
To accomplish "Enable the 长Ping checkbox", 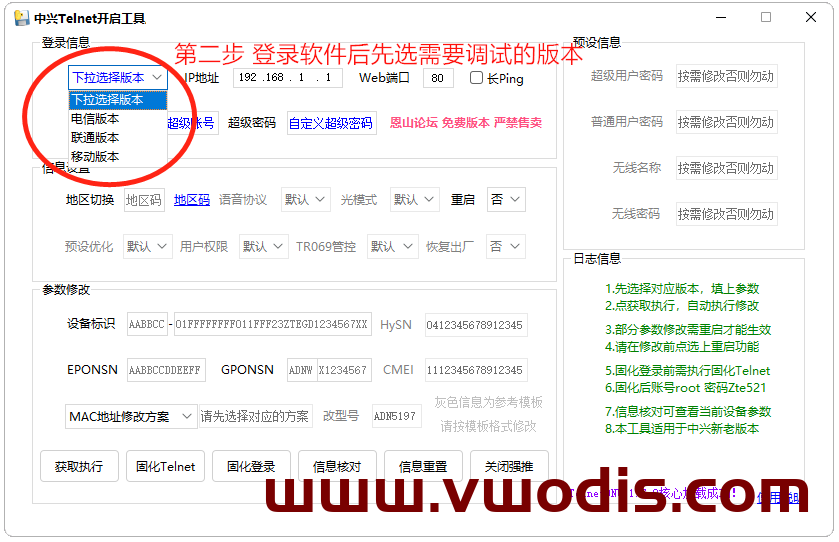I will (476, 78).
